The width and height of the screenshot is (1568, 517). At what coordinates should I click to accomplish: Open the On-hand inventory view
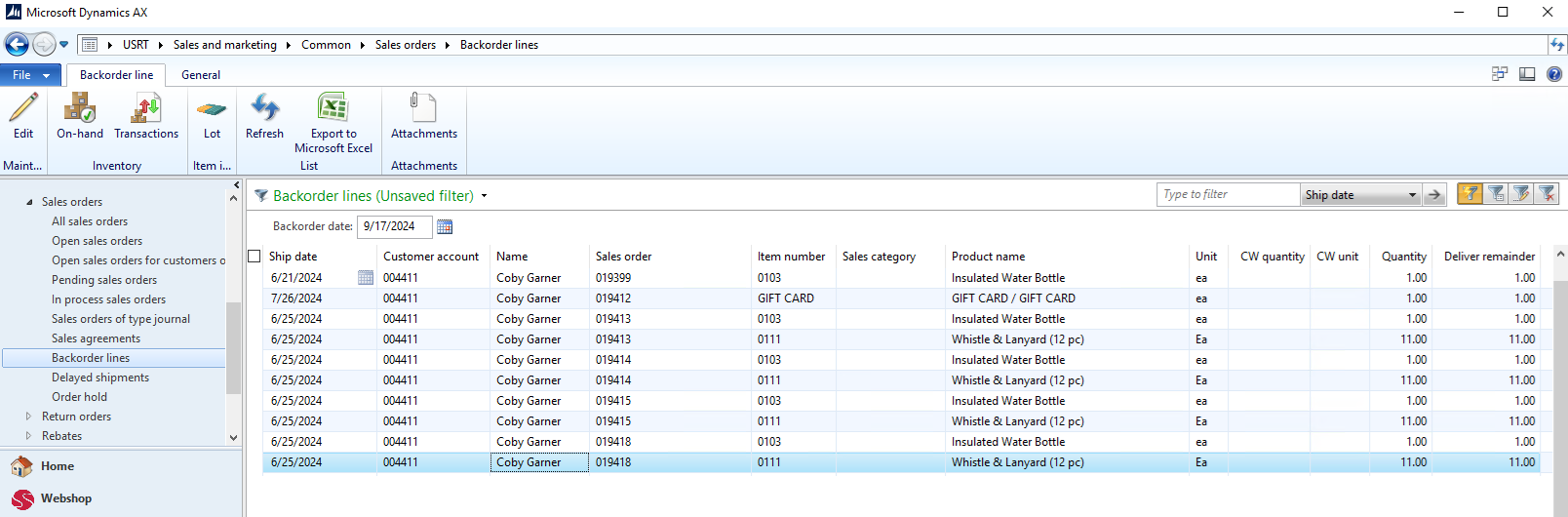pos(80,116)
